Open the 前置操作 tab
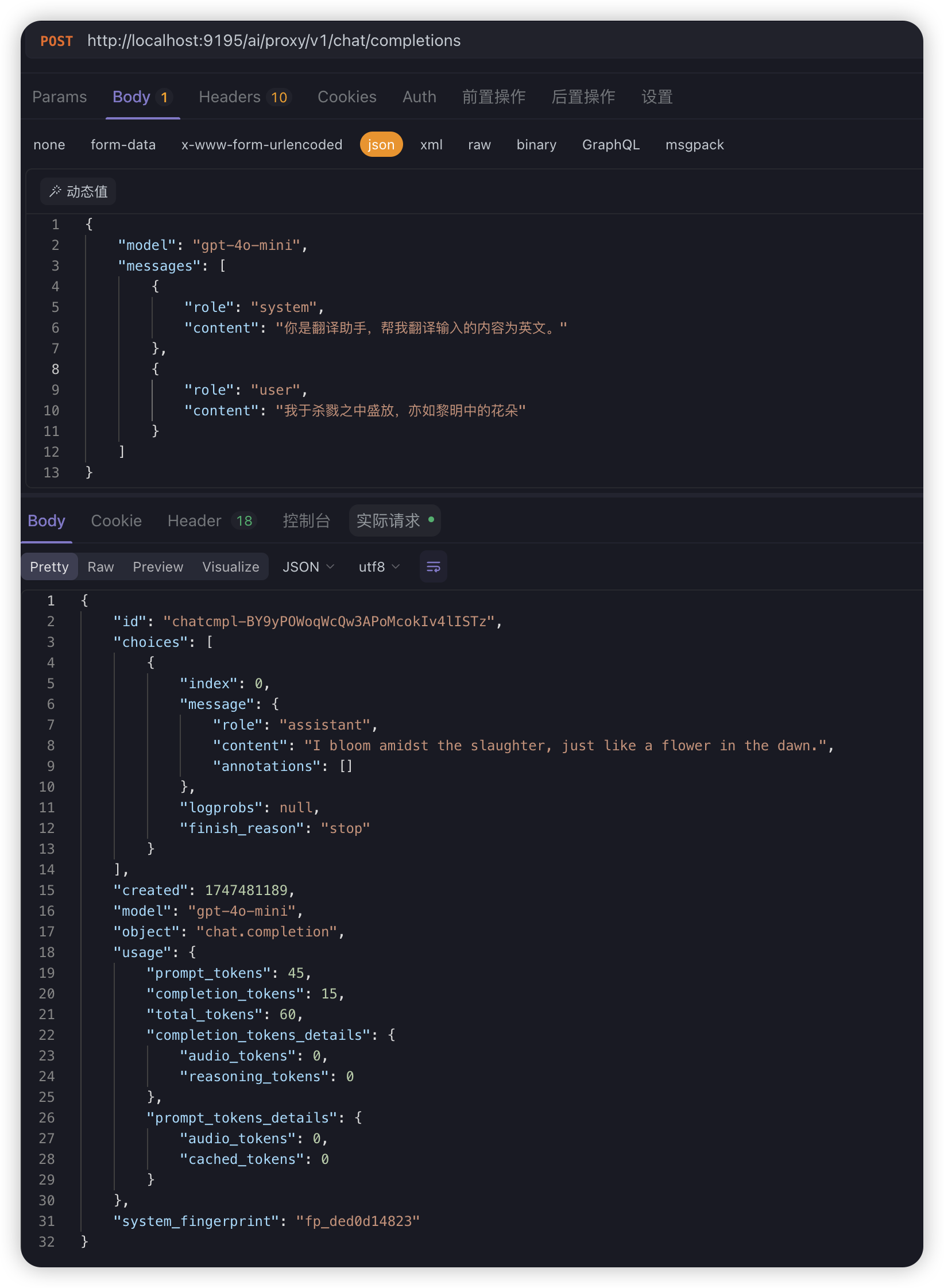The image size is (944, 1288). (494, 97)
